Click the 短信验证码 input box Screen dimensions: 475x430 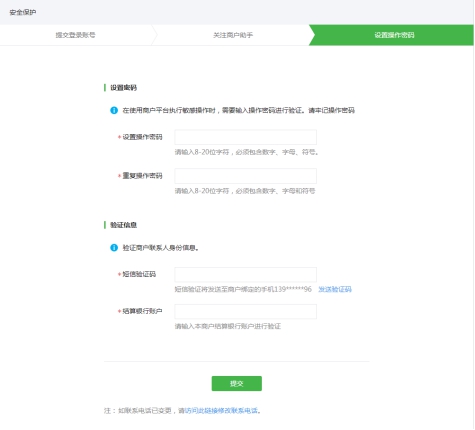pyautogui.click(x=246, y=274)
